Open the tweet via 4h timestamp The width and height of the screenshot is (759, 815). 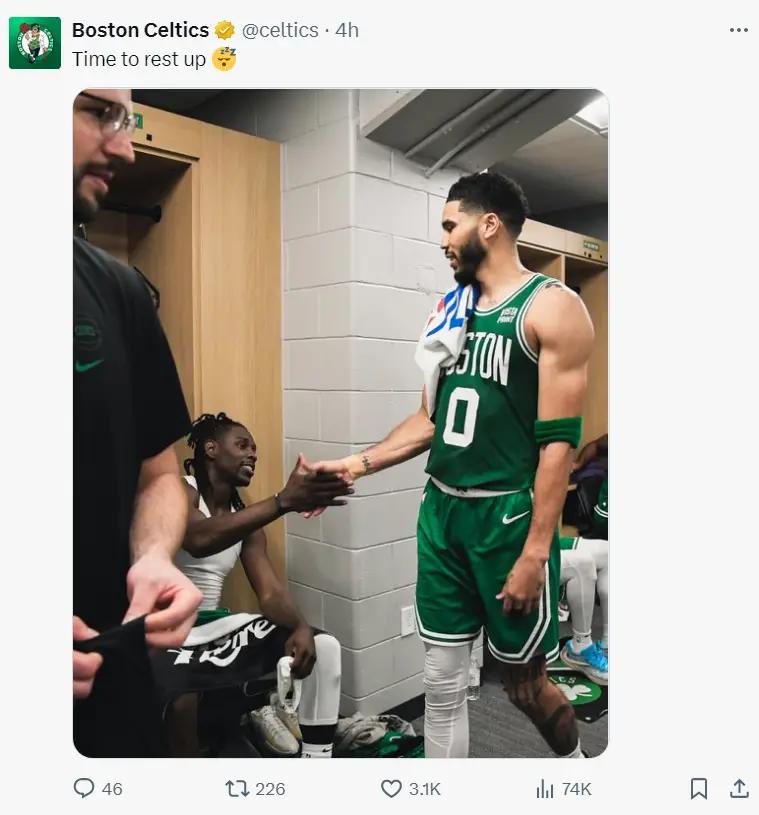(x=347, y=30)
